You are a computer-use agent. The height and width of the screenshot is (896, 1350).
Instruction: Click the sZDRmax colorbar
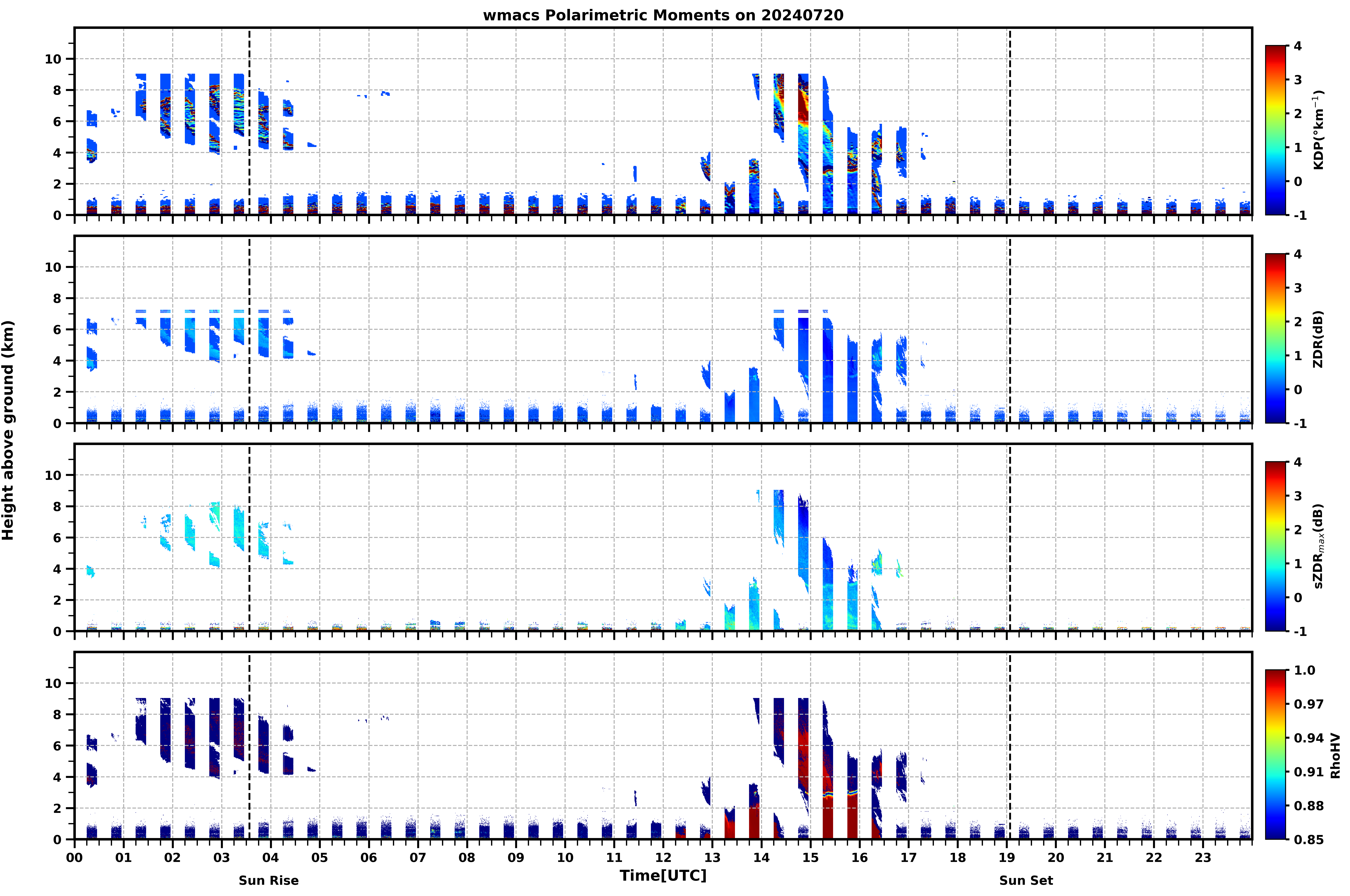coord(1275,546)
